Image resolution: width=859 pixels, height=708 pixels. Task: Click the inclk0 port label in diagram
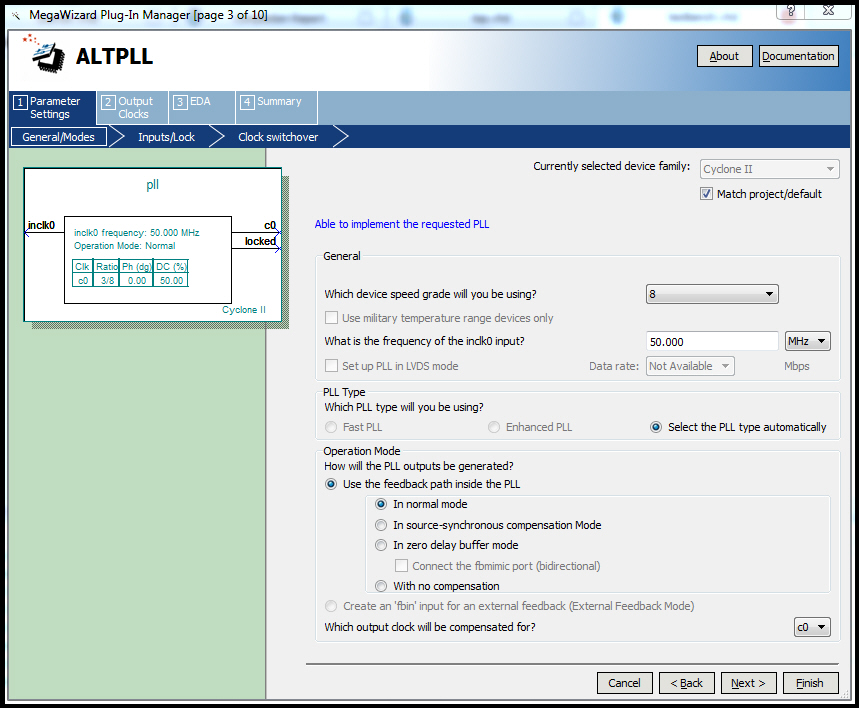(41, 225)
